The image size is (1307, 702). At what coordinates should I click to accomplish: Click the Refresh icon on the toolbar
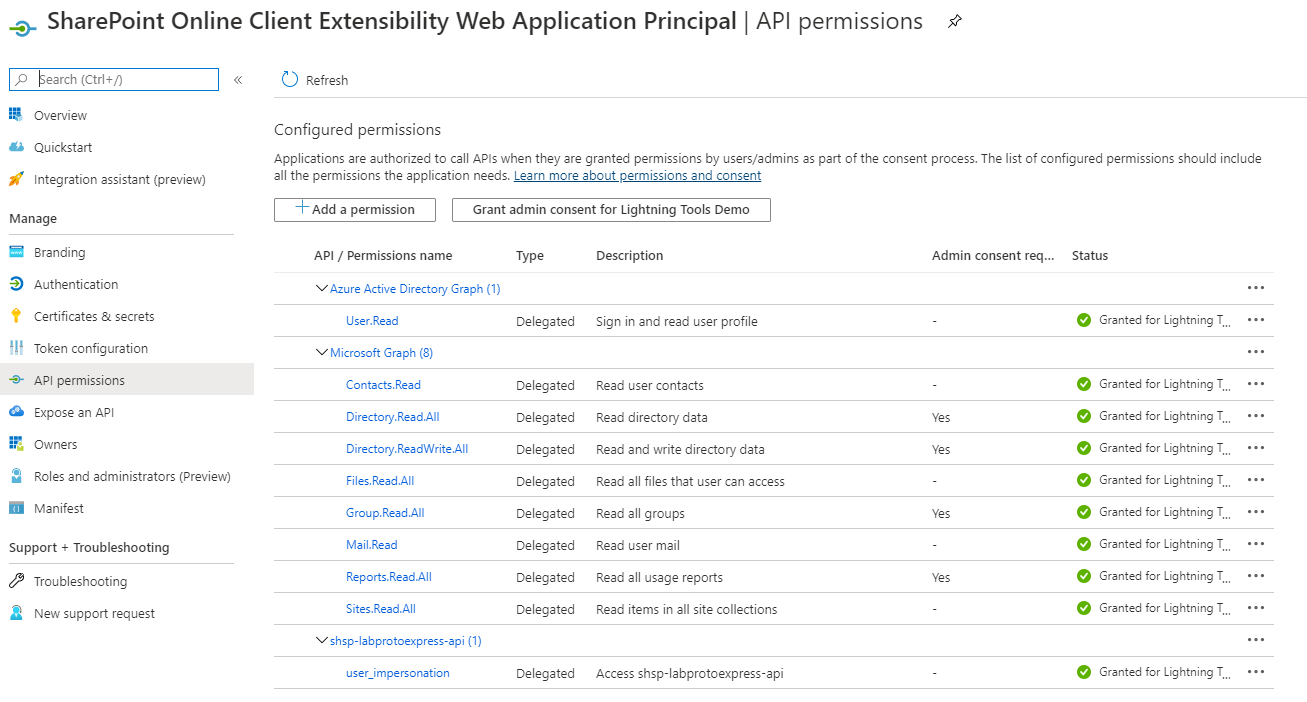point(290,79)
